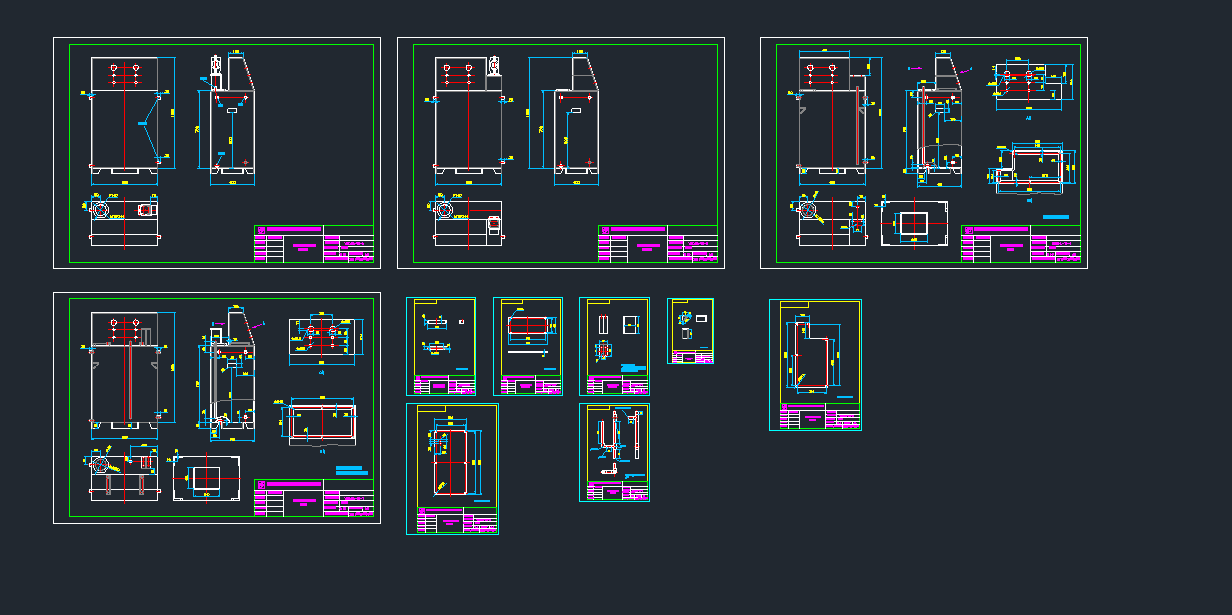
Task: Select the red rectangular detail view in bottom-left sheet
Action: click(x=322, y=423)
